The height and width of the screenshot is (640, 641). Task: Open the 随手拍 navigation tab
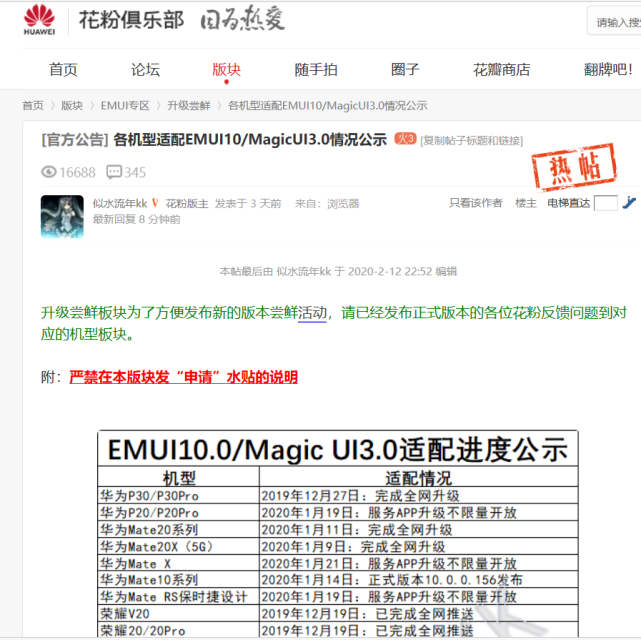click(x=316, y=70)
